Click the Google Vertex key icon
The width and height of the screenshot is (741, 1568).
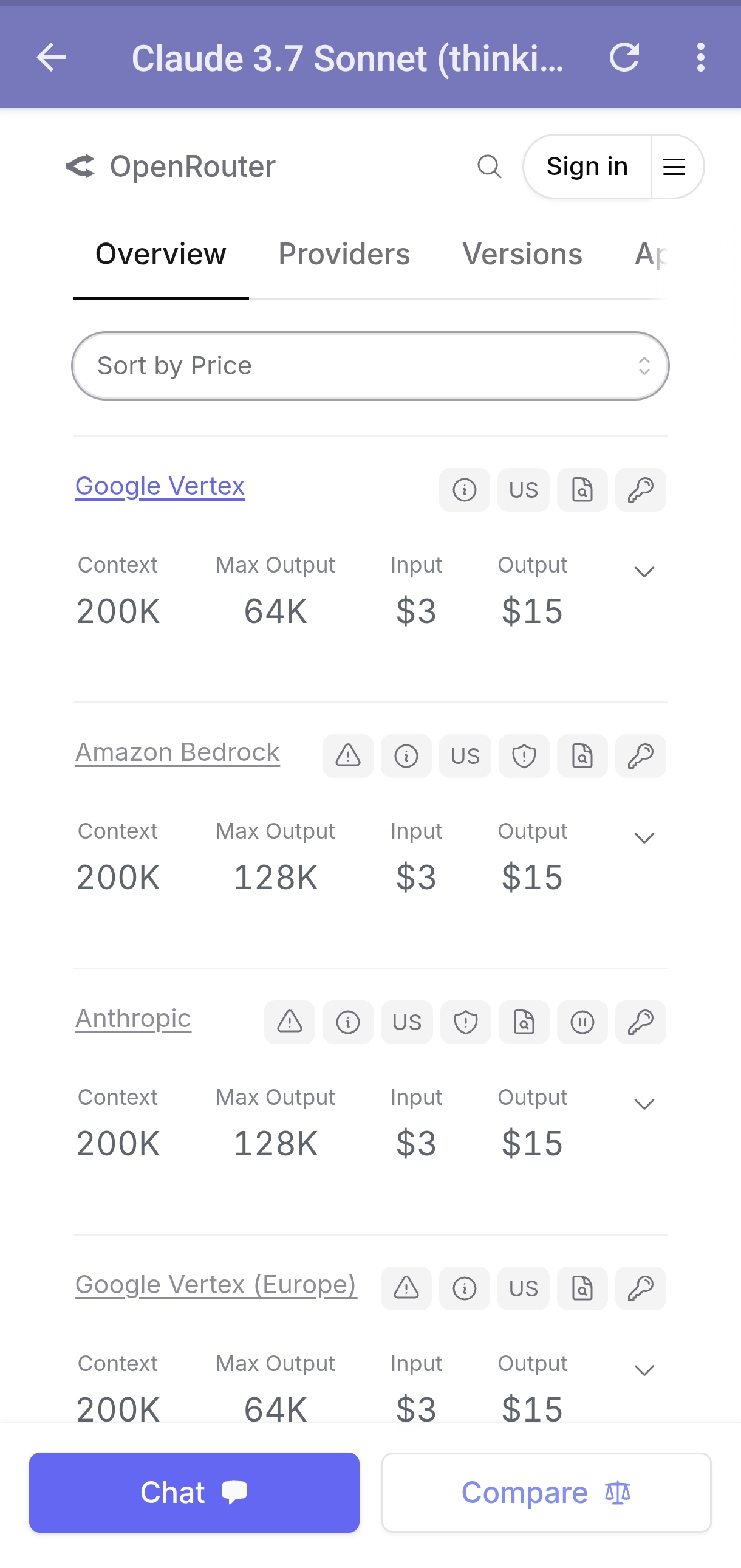641,490
